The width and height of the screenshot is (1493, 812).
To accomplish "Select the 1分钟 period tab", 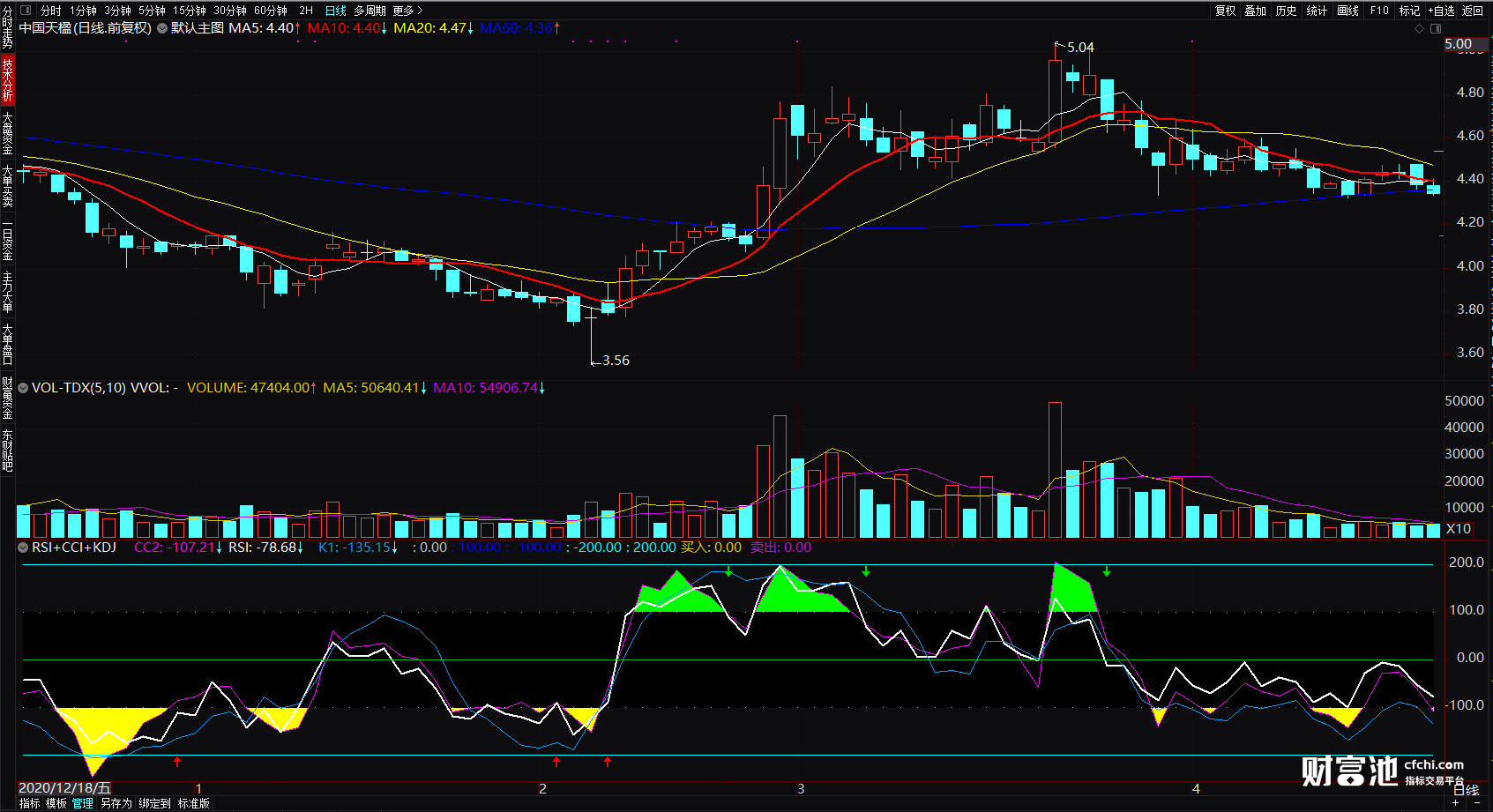I will [84, 11].
